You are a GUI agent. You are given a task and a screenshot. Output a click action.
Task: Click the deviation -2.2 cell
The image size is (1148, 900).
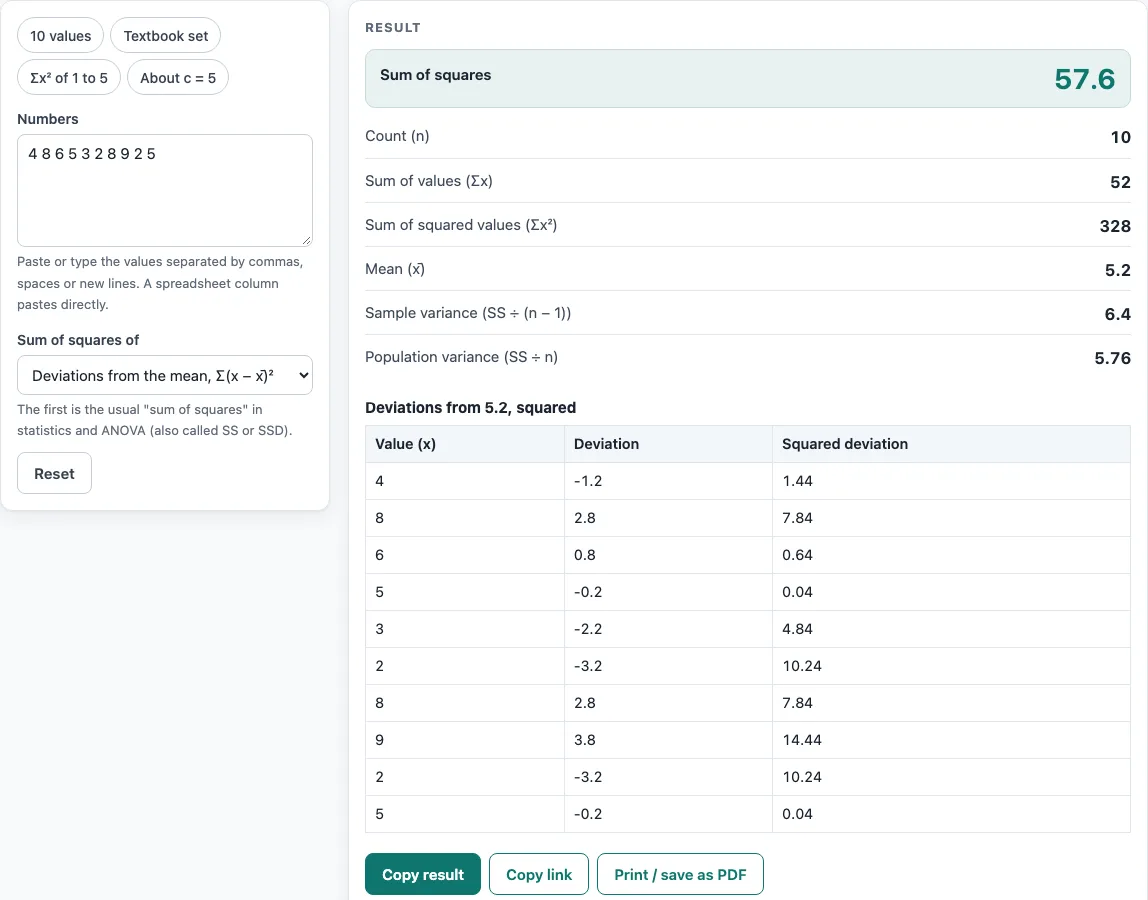[x=668, y=629]
